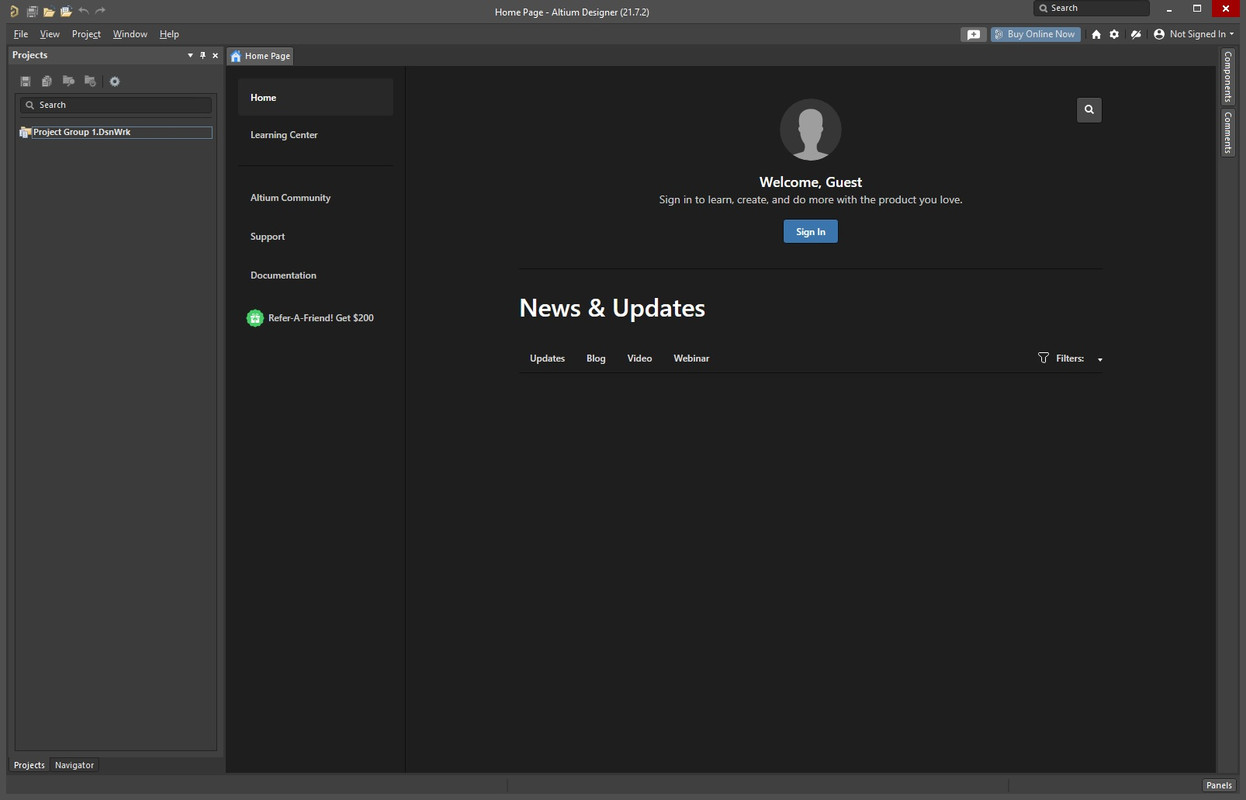Click the Save All Documents icon in title bar
Viewport: 1246px width, 800px height.
coord(32,11)
